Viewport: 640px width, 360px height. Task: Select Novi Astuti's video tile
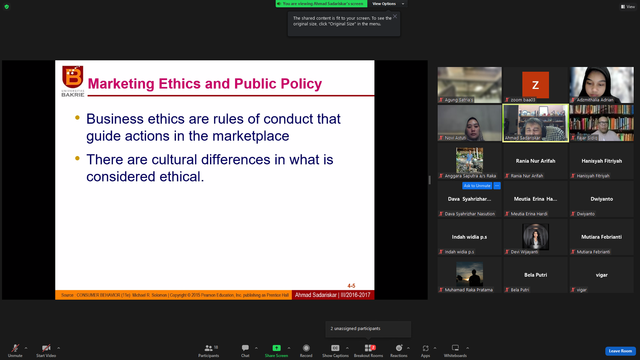click(469, 123)
